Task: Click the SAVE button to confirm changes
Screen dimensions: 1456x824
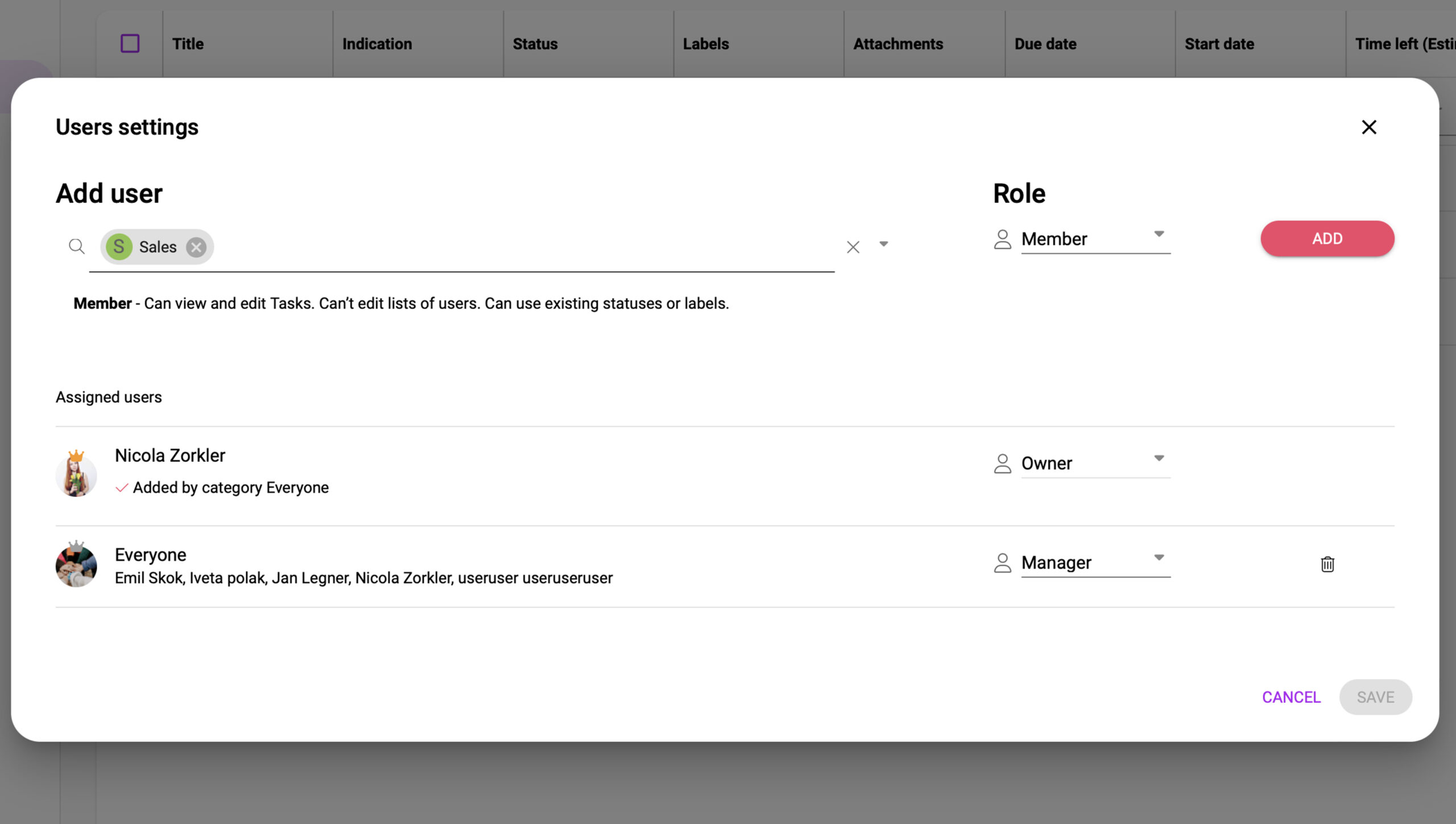Action: point(1375,697)
